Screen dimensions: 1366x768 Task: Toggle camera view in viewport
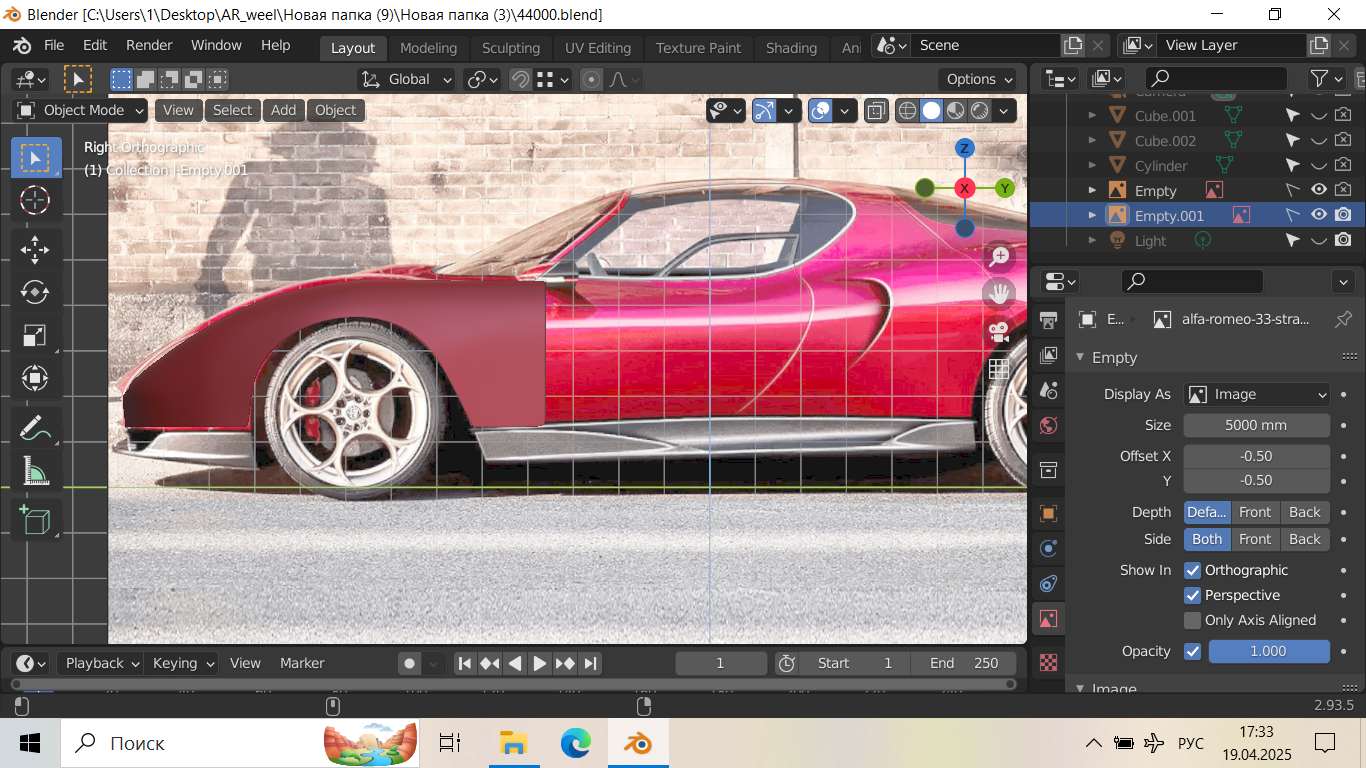pos(998,332)
